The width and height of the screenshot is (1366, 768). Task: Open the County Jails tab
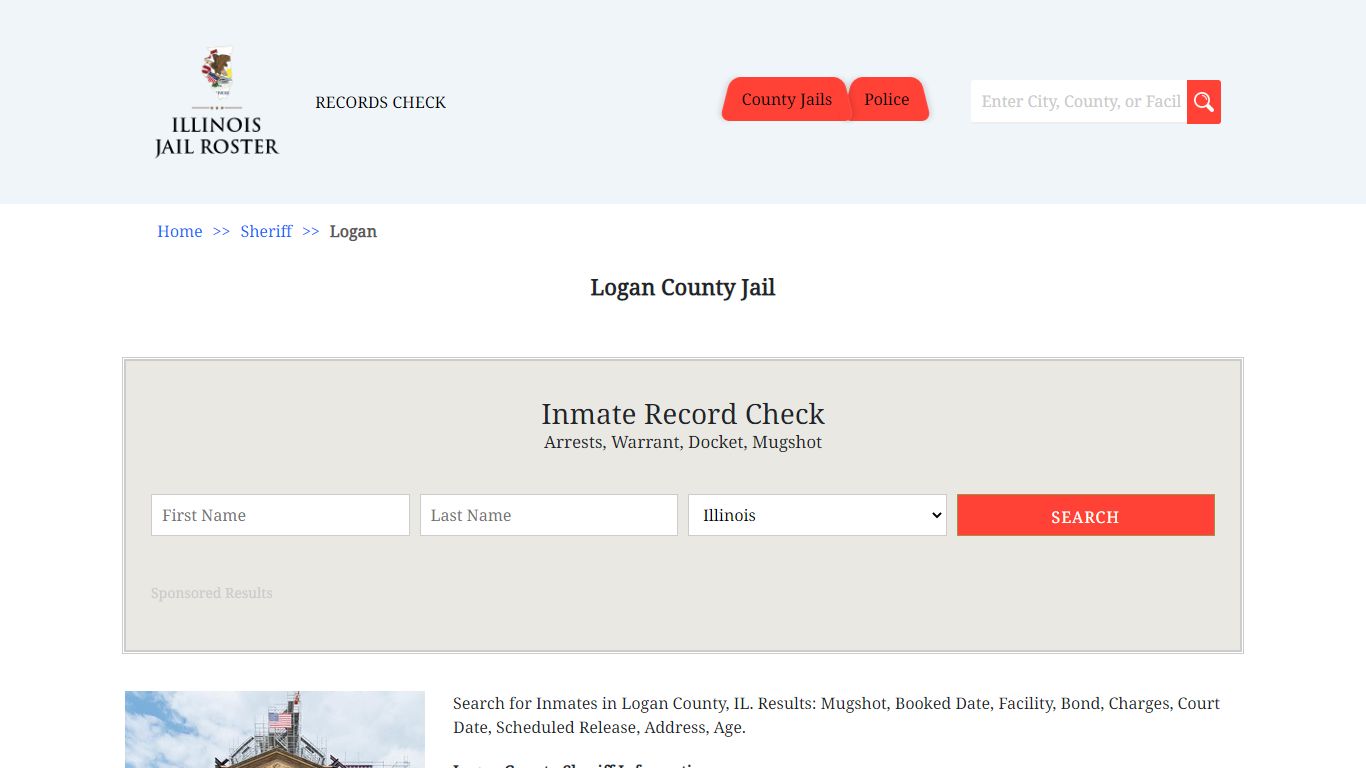786,99
